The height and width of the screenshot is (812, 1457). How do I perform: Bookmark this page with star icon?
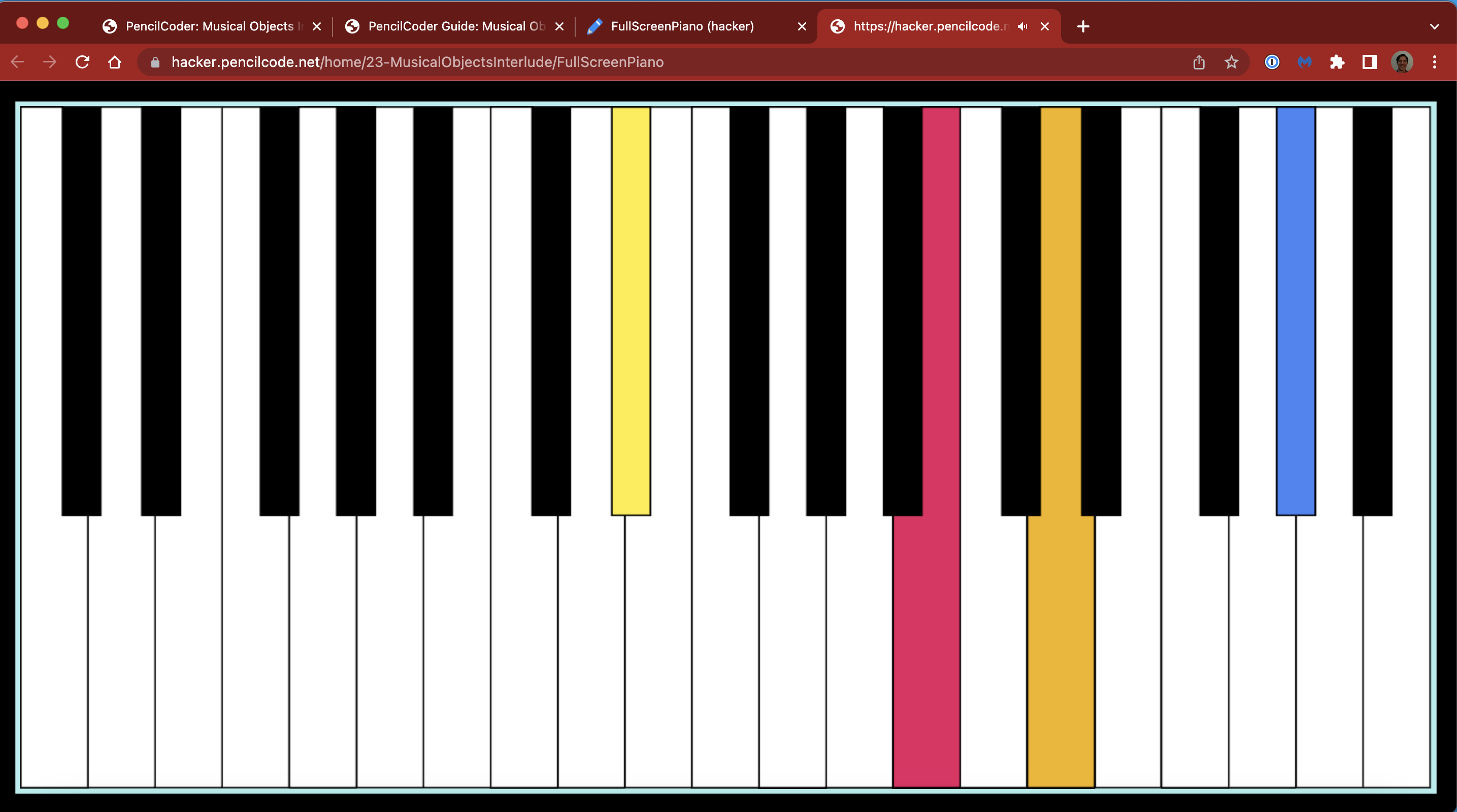(1231, 62)
